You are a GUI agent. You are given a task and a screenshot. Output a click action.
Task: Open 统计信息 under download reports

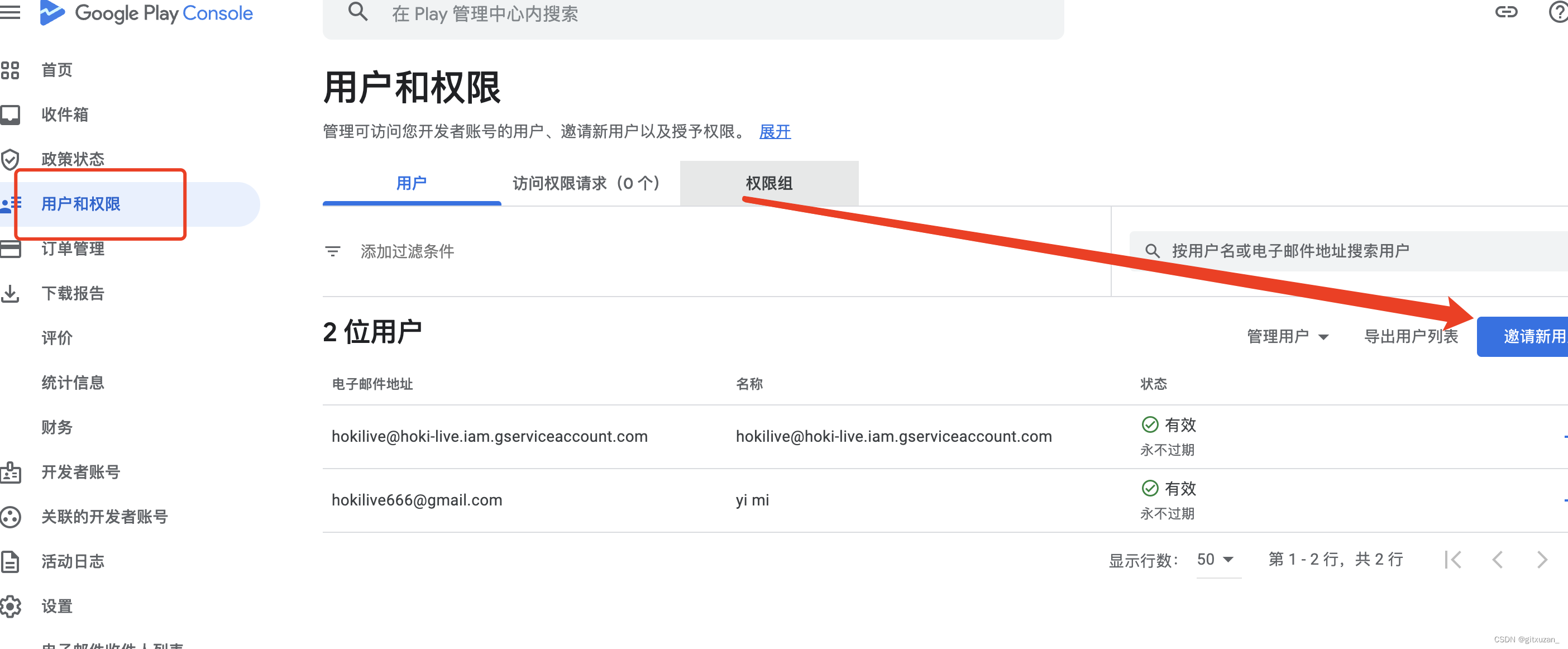(73, 383)
